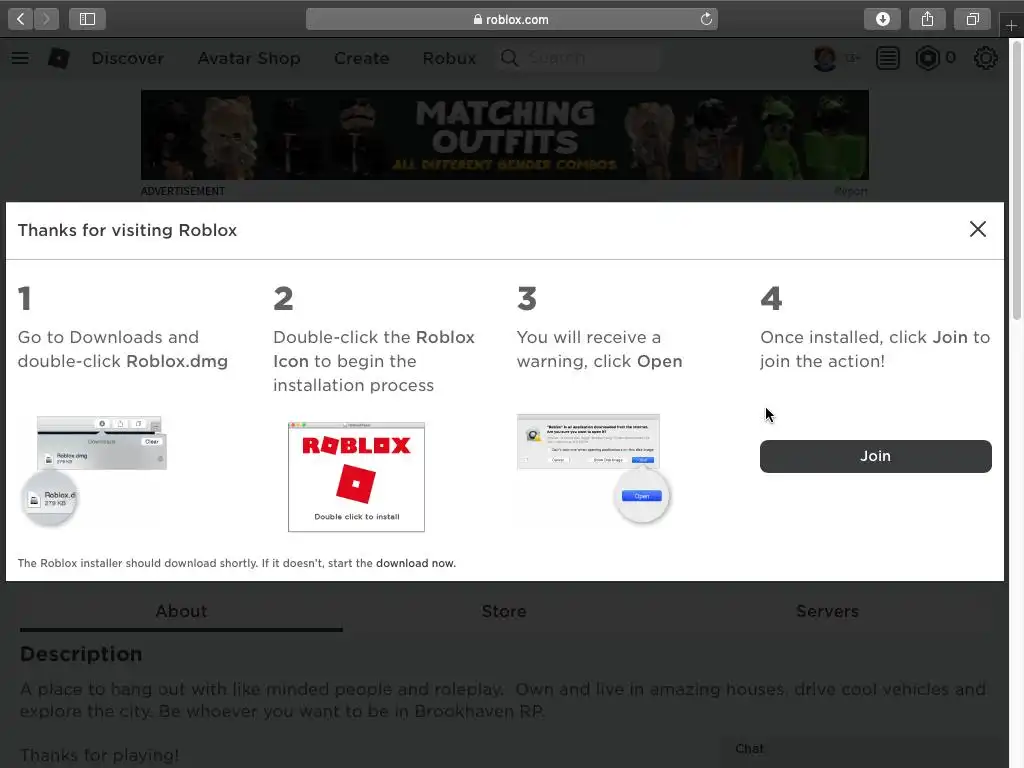Click the download now link
The image size is (1024, 768).
click(415, 563)
